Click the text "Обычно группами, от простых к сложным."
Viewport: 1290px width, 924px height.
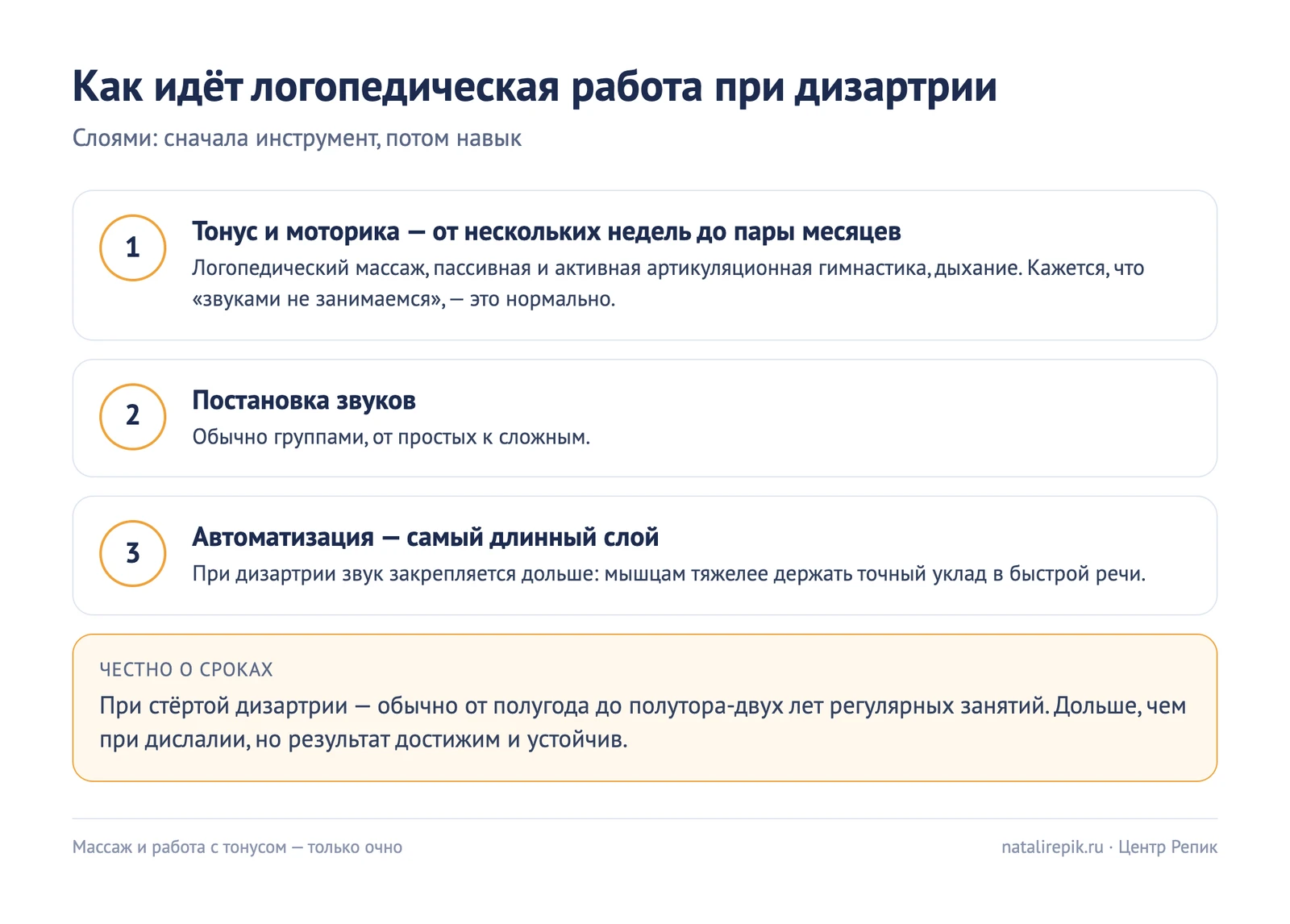[x=391, y=437]
